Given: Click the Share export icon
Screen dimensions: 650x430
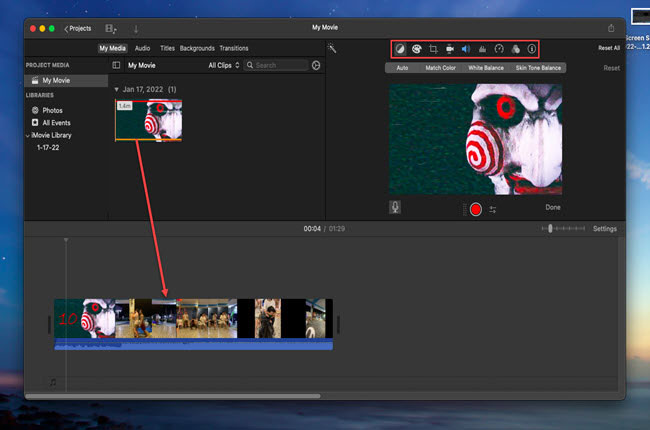Looking at the screenshot, I should tap(611, 28).
